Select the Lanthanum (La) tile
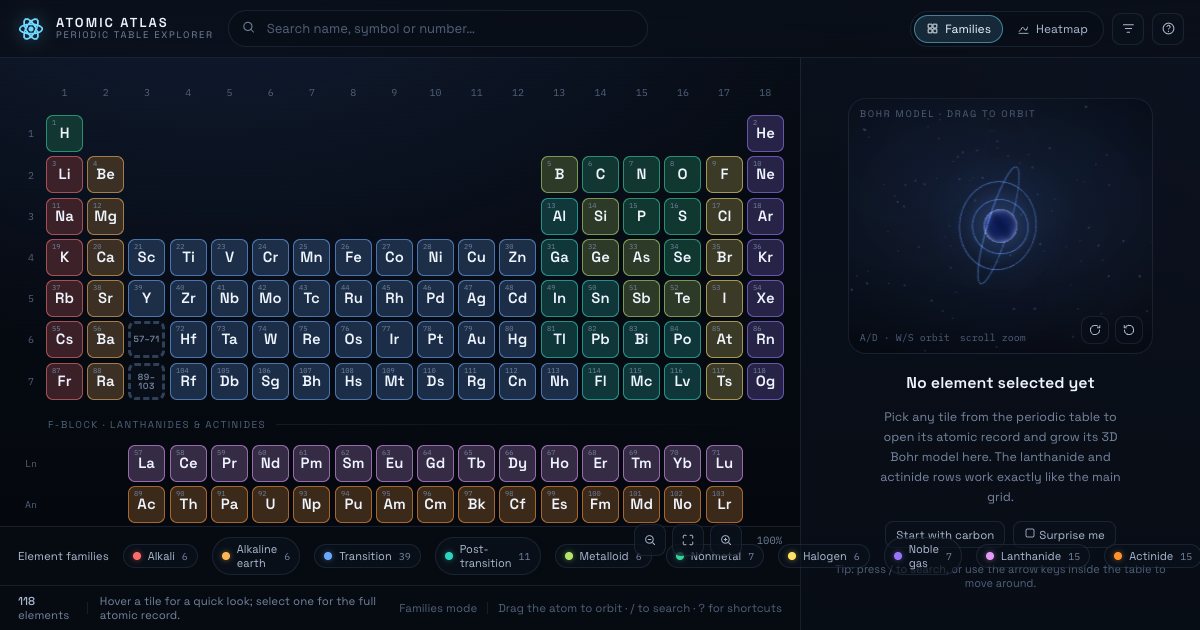 pyautogui.click(x=147, y=464)
